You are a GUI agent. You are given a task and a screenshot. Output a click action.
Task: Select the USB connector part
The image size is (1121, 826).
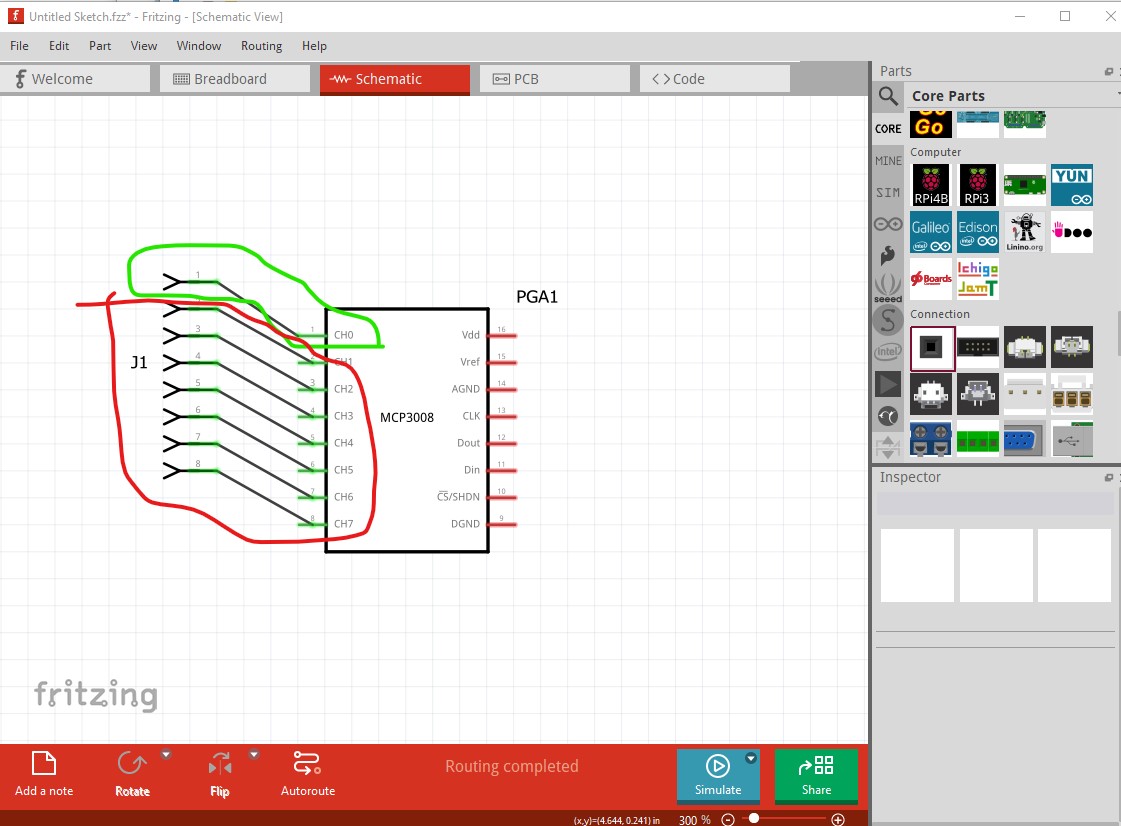1072,439
